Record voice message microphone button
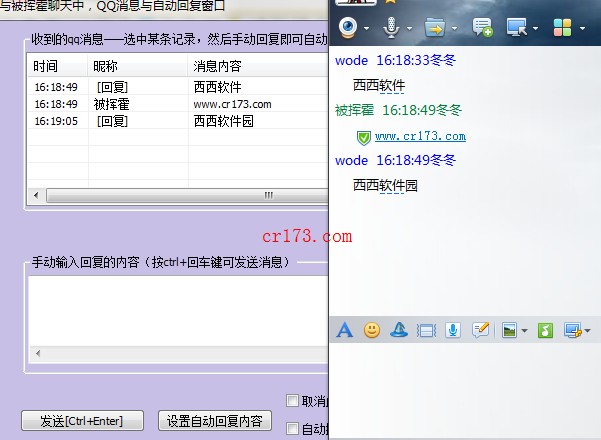 coord(453,330)
